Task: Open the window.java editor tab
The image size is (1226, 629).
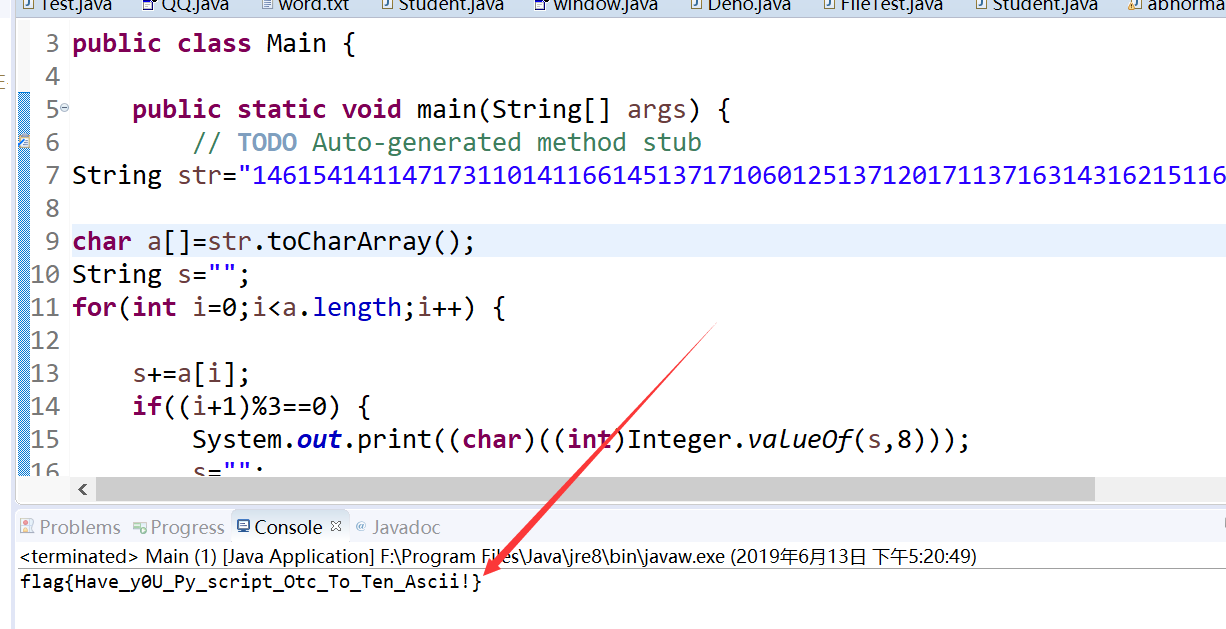Action: [x=595, y=5]
